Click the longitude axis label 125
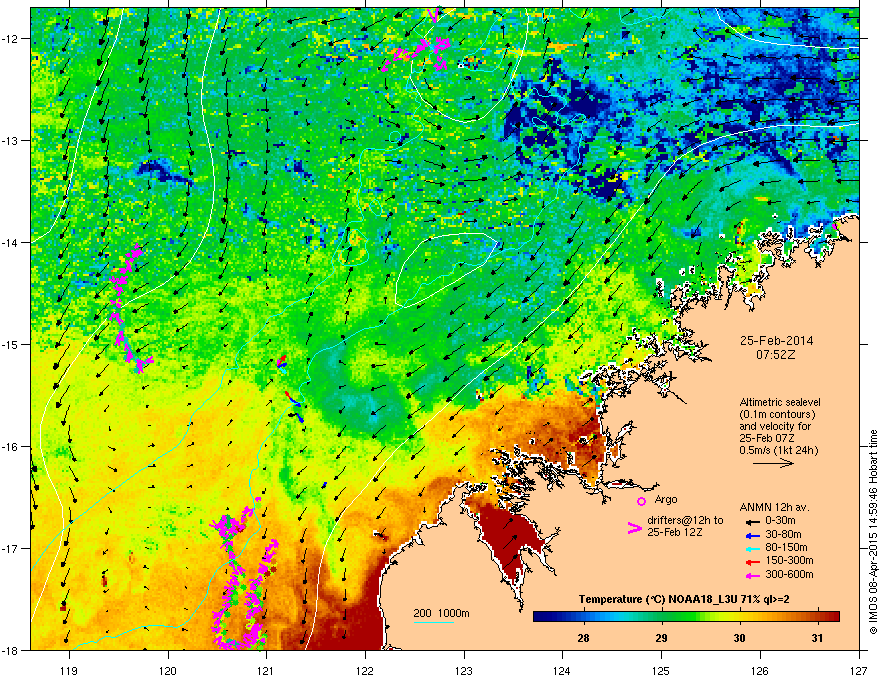 point(661,670)
